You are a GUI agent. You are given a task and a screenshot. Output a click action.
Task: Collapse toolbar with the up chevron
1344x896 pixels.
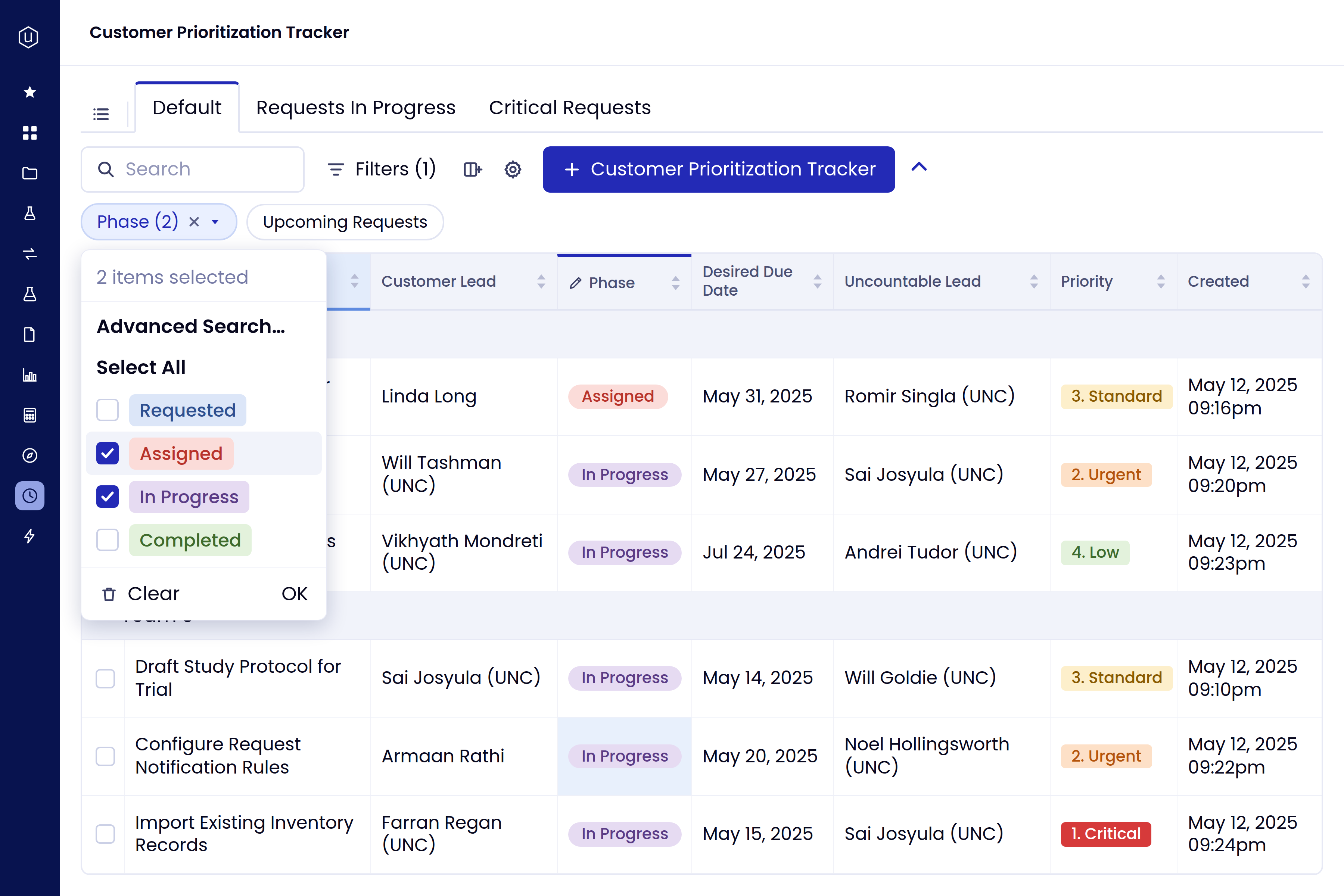pos(919,167)
